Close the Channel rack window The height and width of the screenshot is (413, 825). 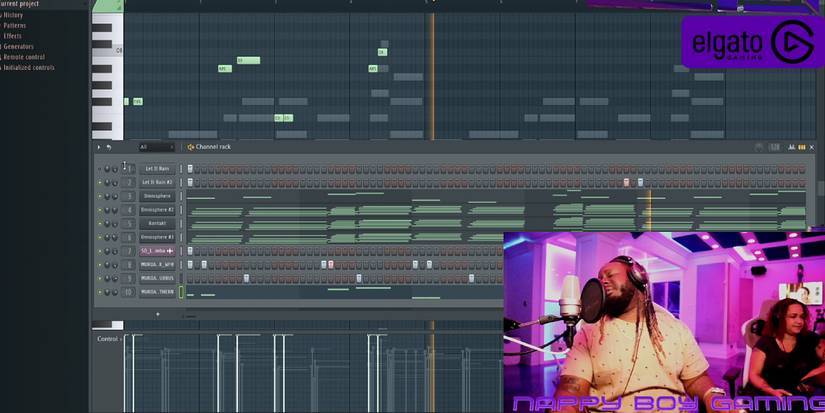pyautogui.click(x=812, y=147)
